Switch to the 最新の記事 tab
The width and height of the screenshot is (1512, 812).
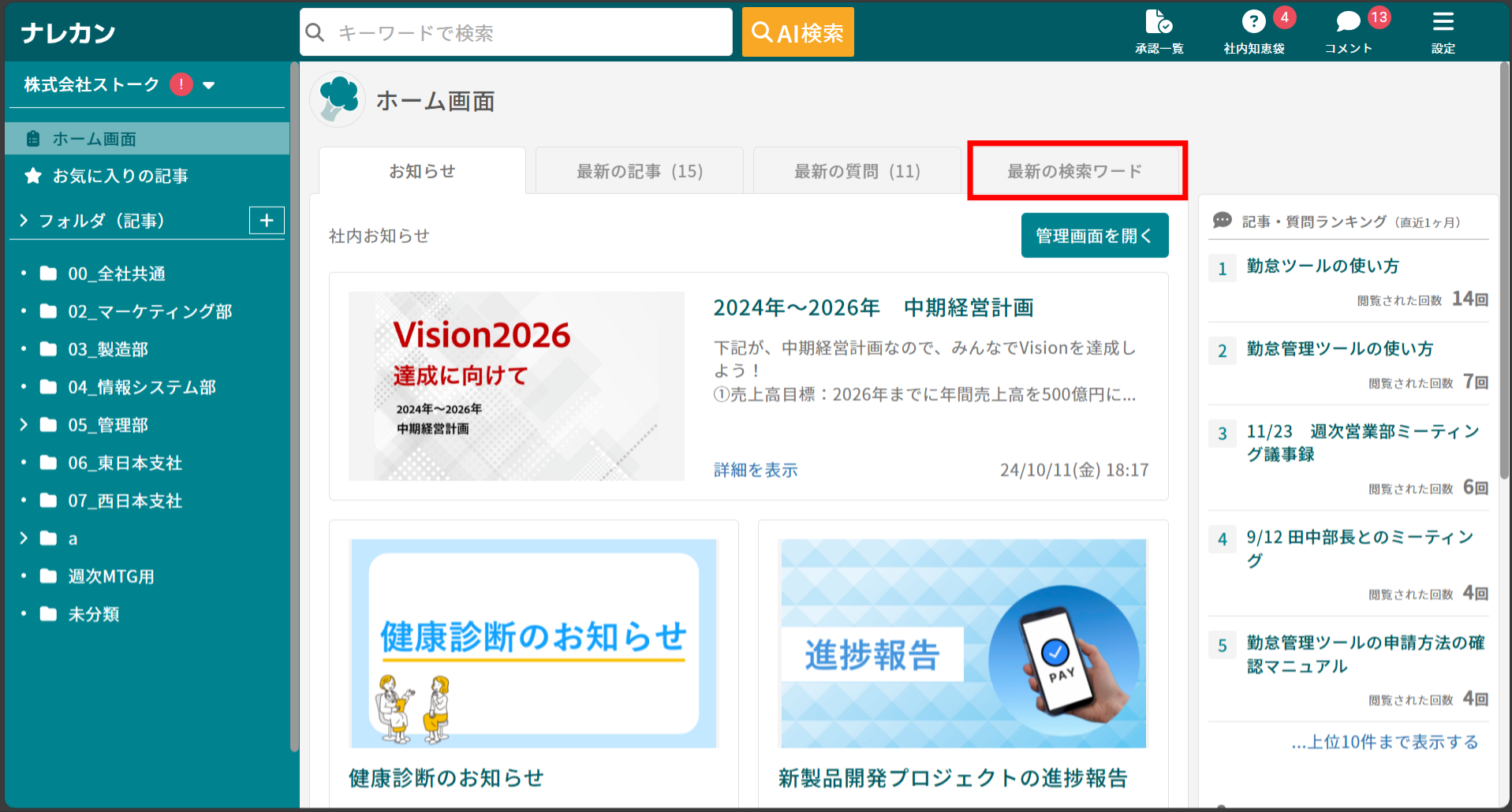639,170
